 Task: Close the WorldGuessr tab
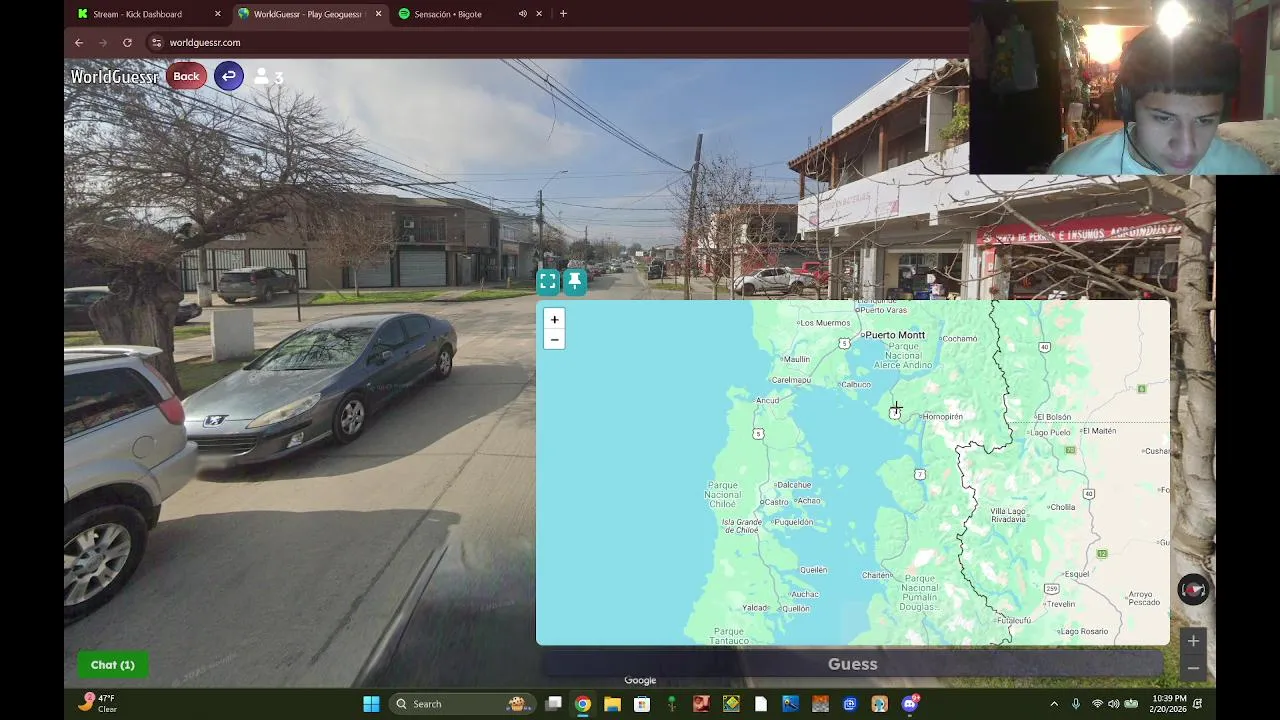point(378,14)
